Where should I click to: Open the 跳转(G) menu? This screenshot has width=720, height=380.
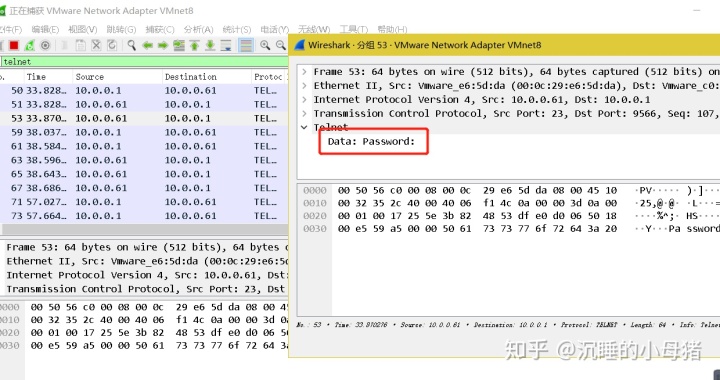coord(121,29)
